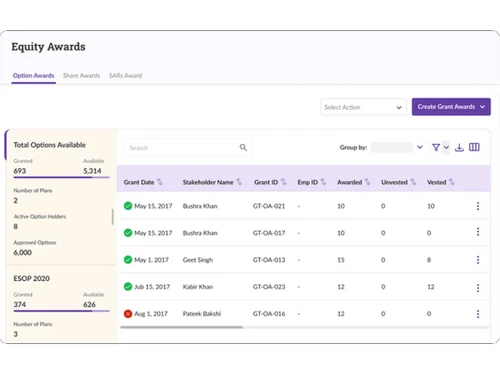Screen dimensions: 500x375
Task: Click Create Grant Awards button
Action: 451,107
